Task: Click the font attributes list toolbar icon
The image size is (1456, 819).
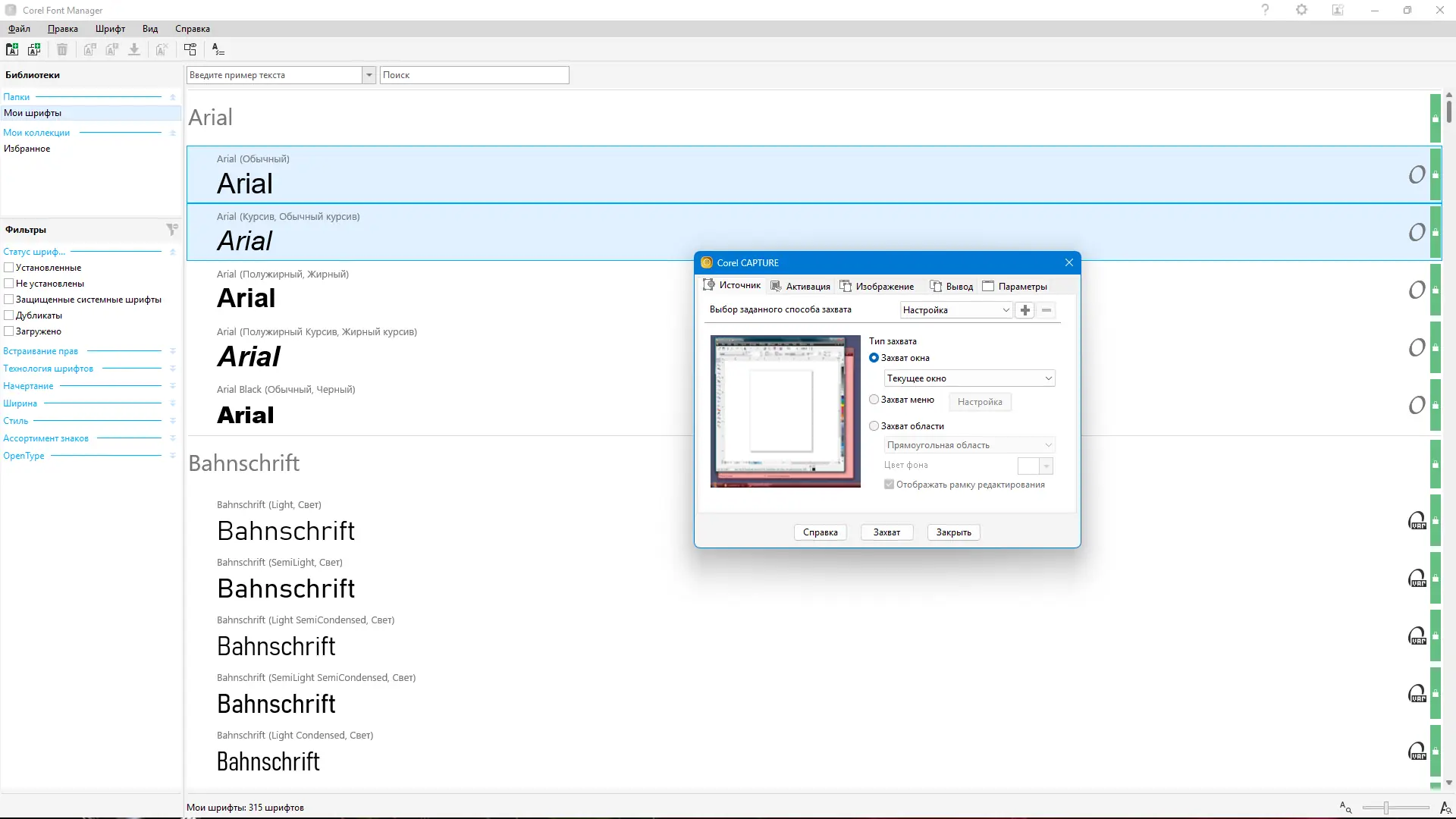Action: [x=218, y=49]
